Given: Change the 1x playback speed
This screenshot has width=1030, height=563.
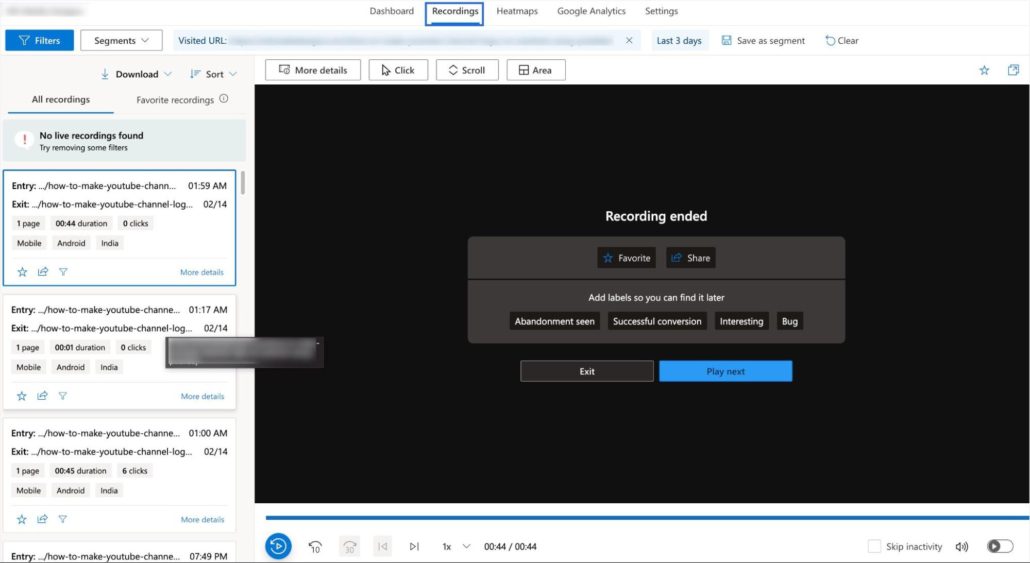Looking at the screenshot, I should tap(457, 547).
